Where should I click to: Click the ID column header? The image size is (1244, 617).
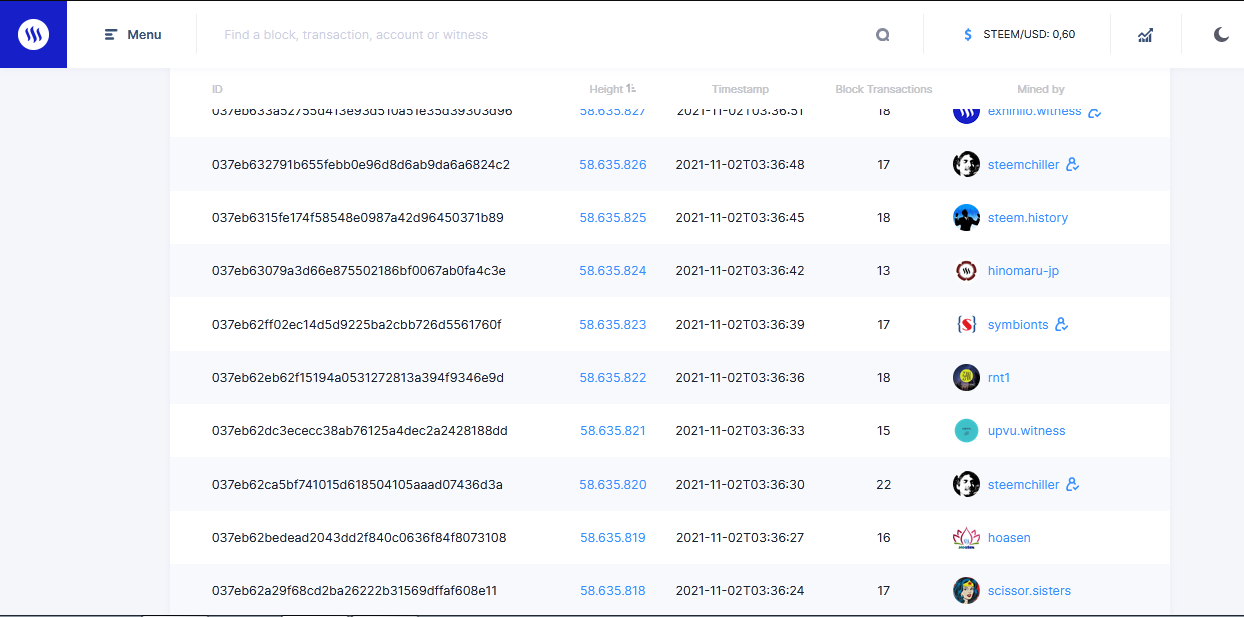click(217, 89)
